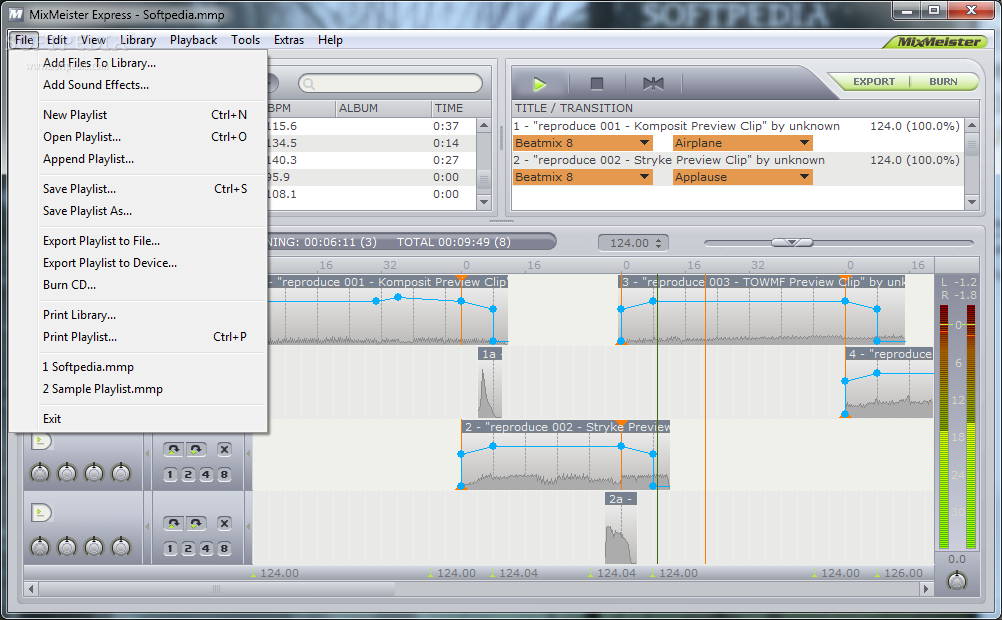Click the master volume knob below the meters

(957, 581)
